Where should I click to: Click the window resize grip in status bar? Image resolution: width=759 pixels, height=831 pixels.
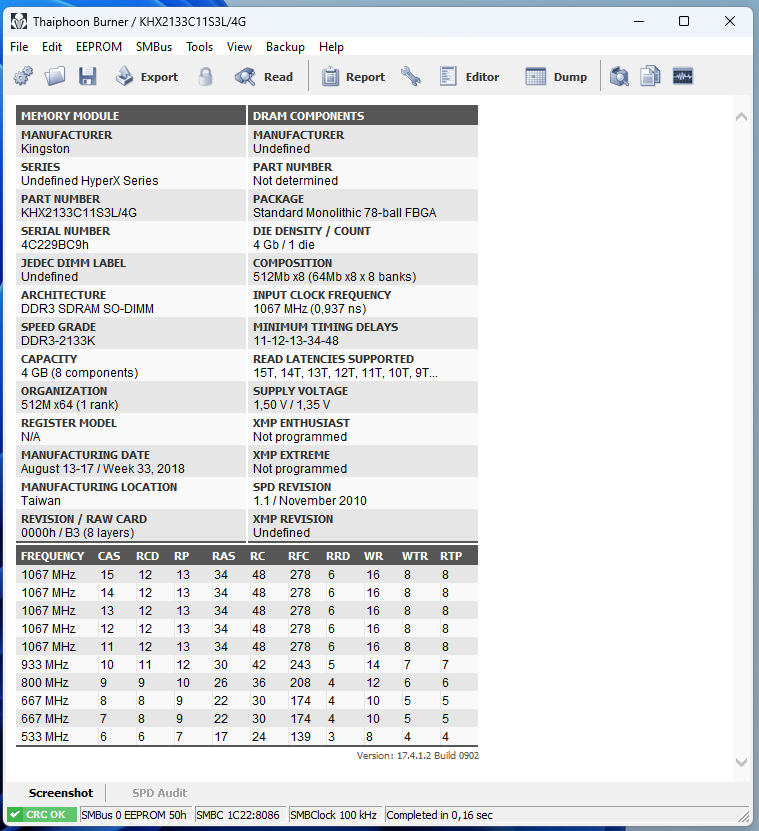pos(744,816)
